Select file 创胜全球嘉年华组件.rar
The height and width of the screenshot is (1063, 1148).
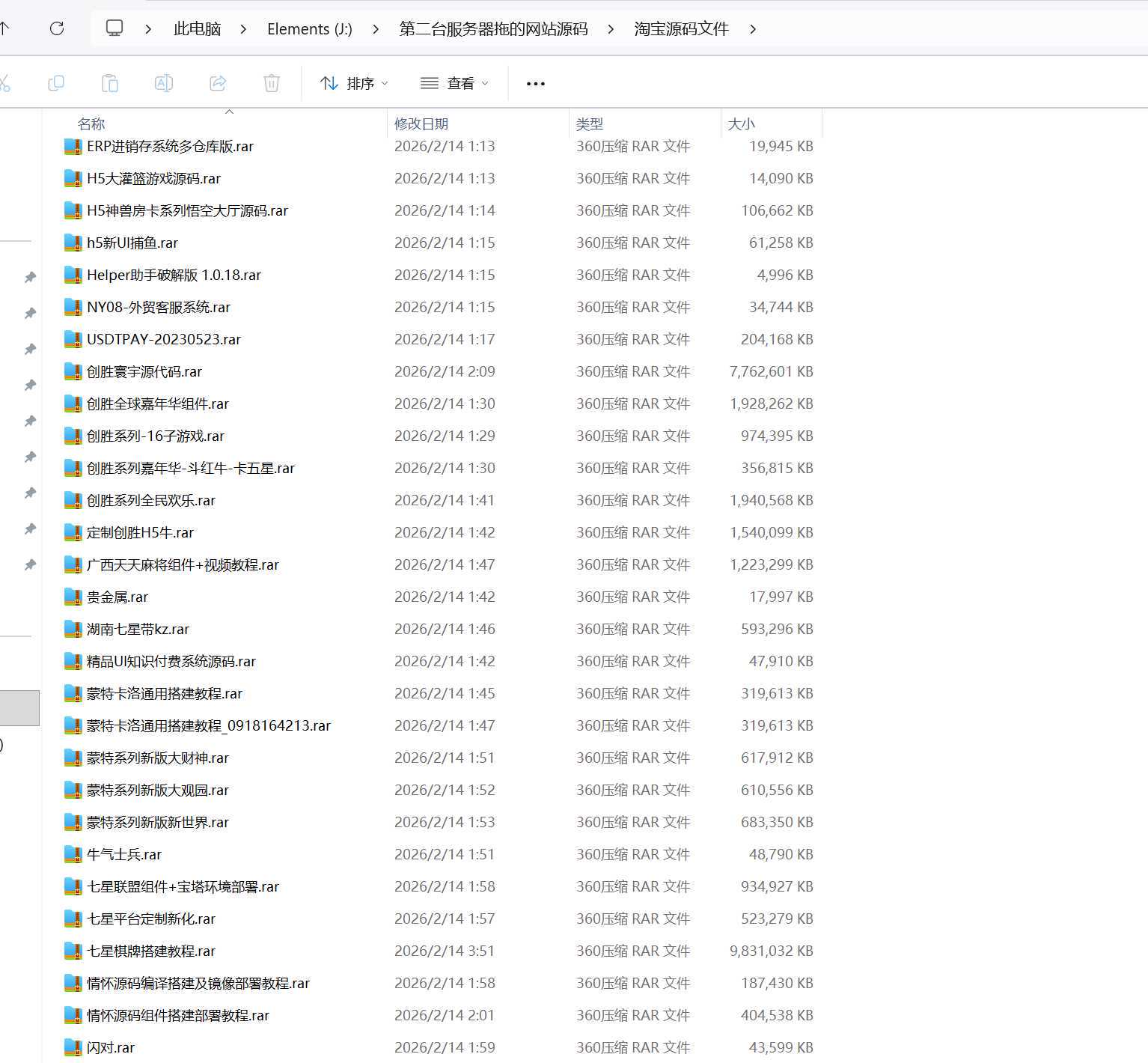point(158,403)
